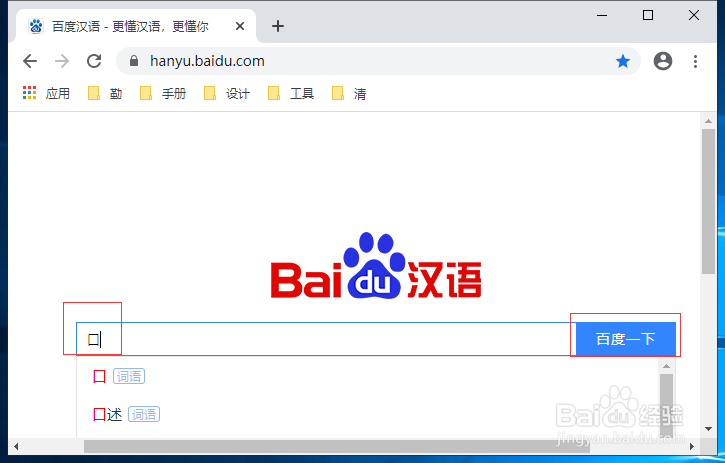Image resolution: width=725 pixels, height=463 pixels.
Task: View site security lock info
Action: pyautogui.click(x=134, y=61)
